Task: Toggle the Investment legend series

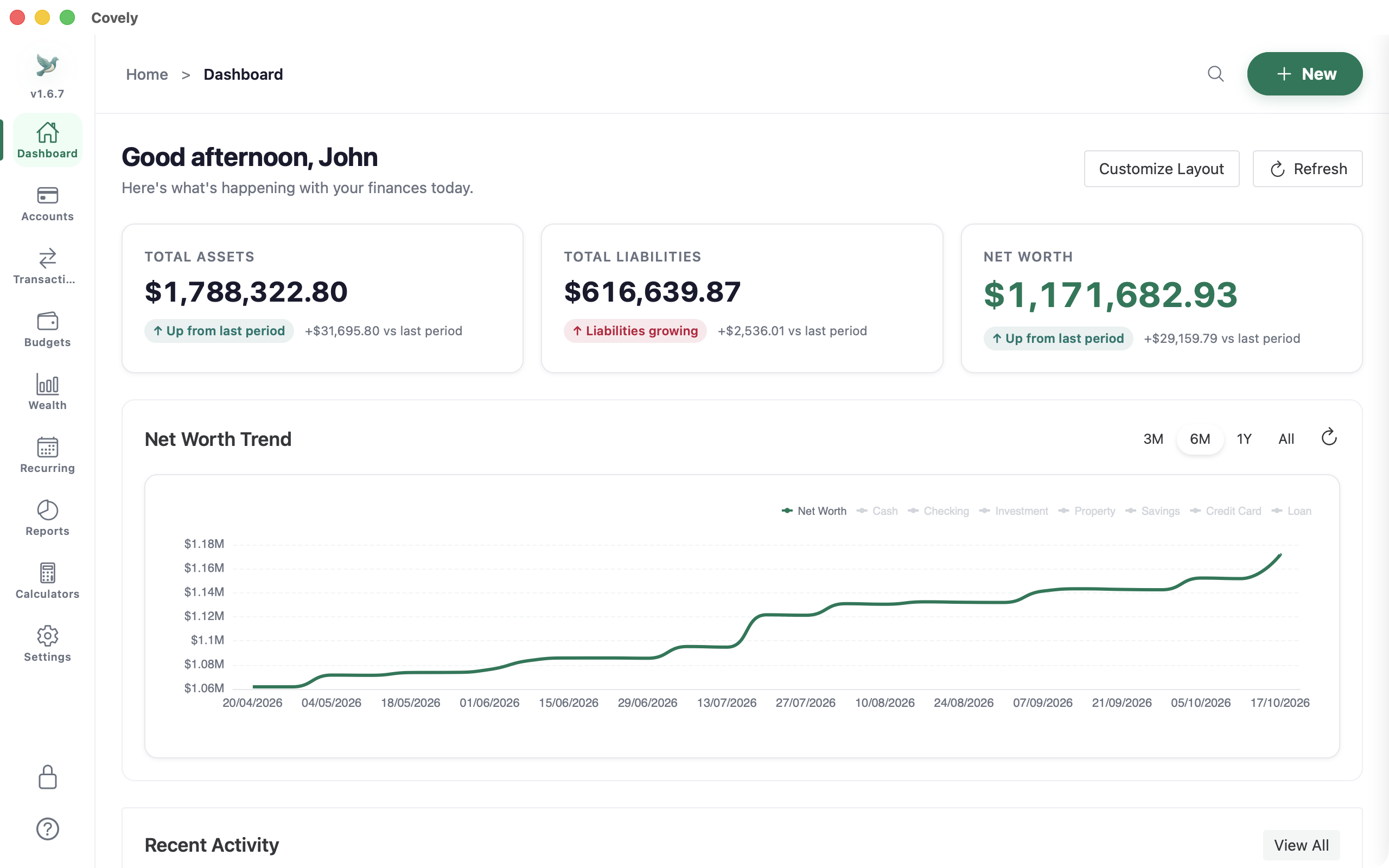Action: (x=1014, y=511)
